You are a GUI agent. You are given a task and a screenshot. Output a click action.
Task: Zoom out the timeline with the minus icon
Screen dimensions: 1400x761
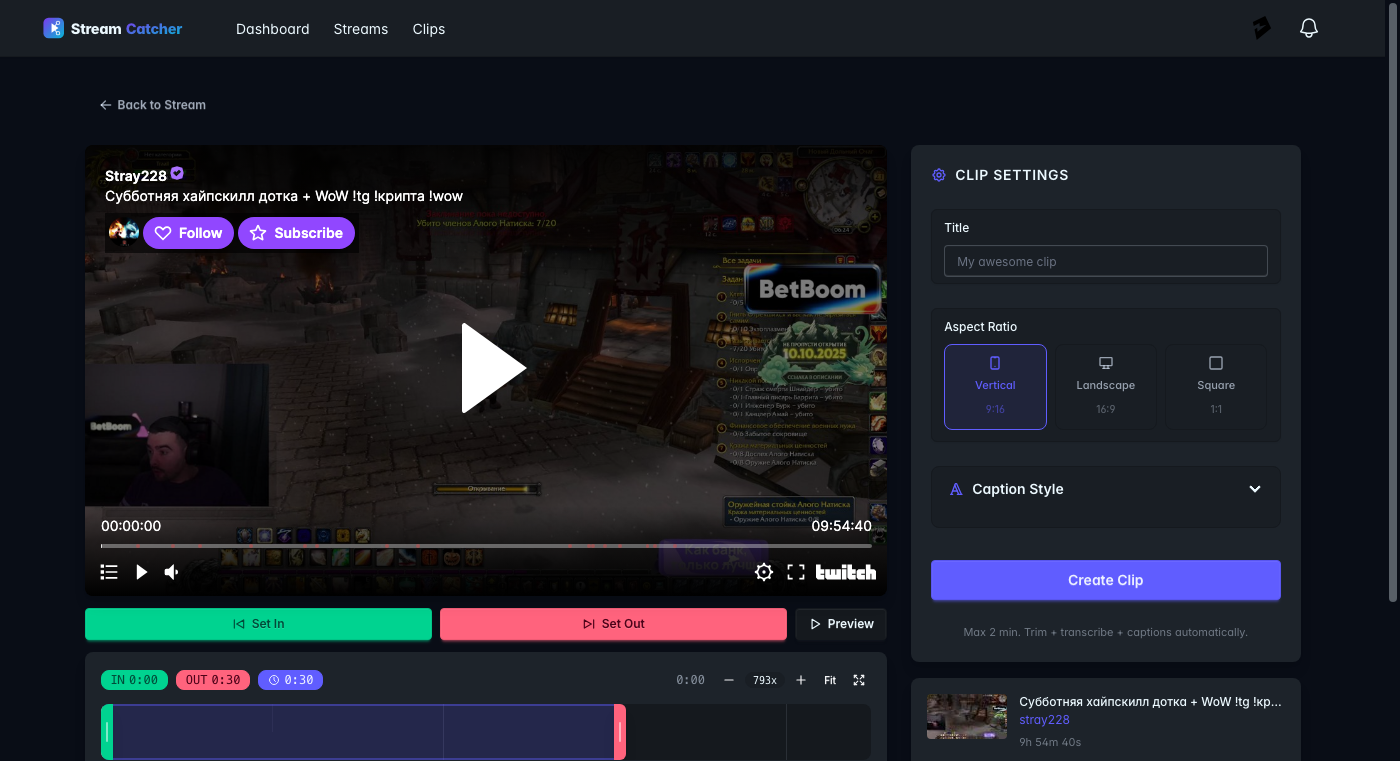(729, 680)
